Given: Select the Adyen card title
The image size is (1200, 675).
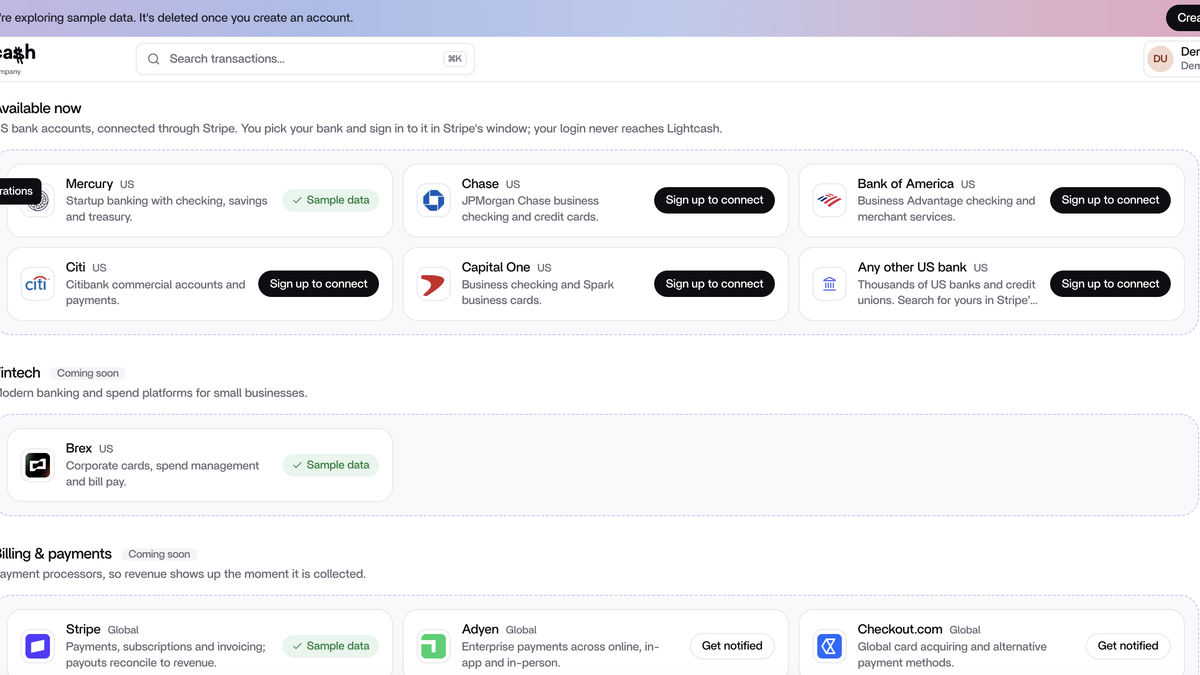Looking at the screenshot, I should pos(480,629).
